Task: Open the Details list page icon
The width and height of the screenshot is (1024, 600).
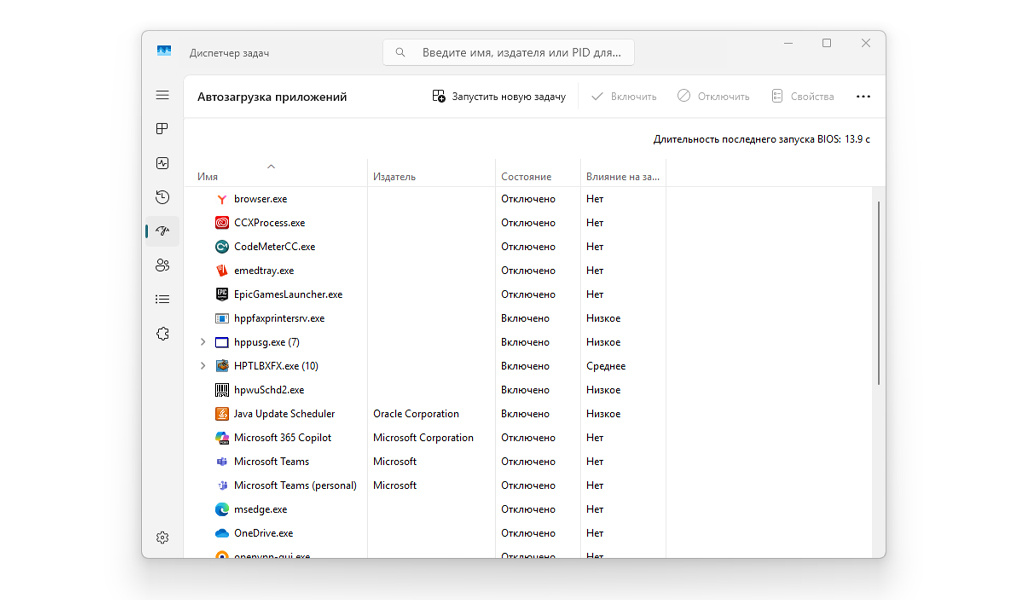Action: click(x=163, y=299)
